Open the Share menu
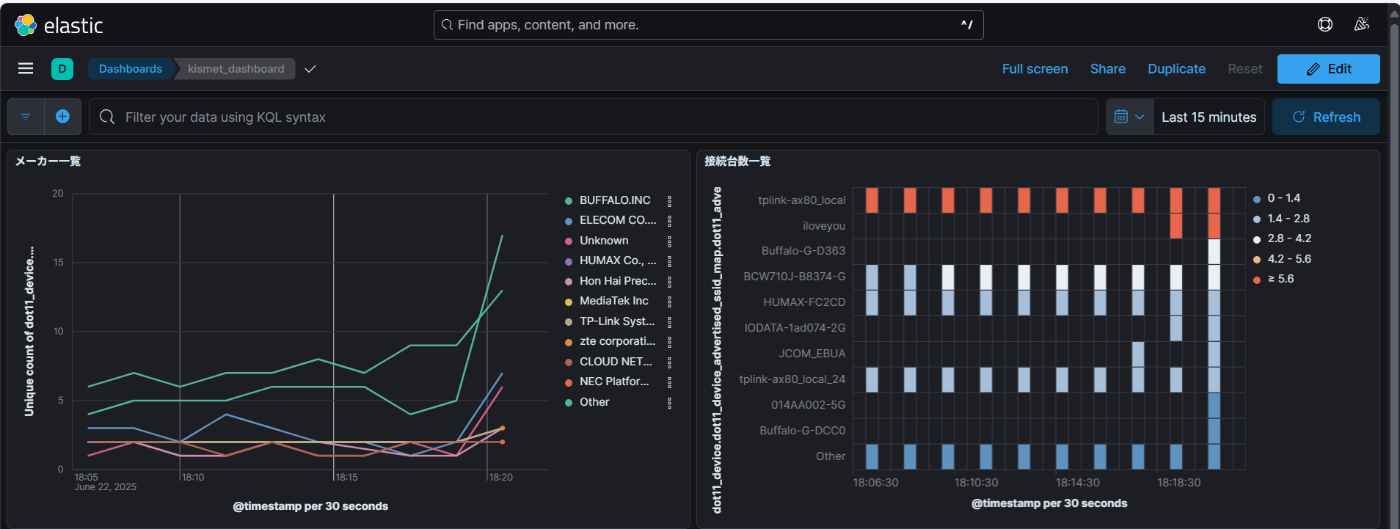The height and width of the screenshot is (529, 1400). [x=1107, y=69]
